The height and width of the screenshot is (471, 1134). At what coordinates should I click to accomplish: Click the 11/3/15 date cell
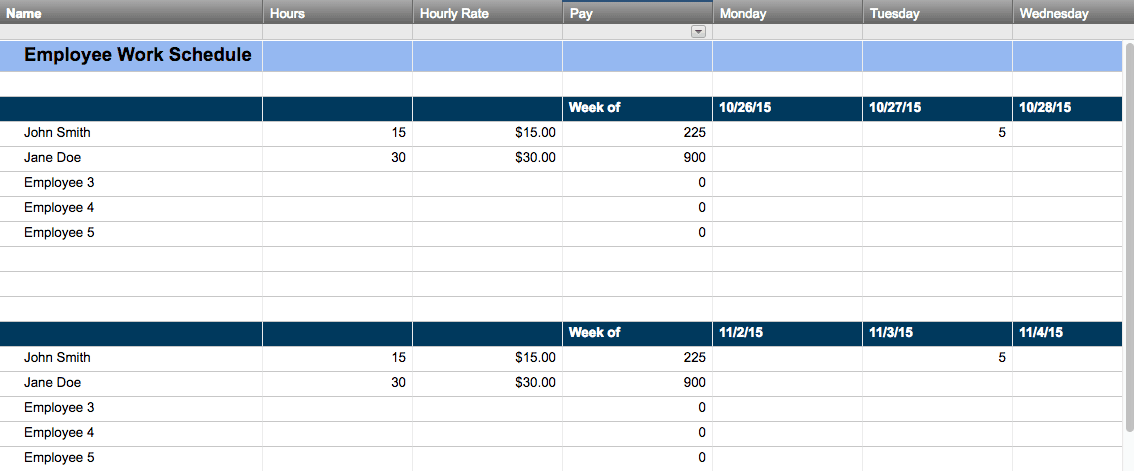937,334
